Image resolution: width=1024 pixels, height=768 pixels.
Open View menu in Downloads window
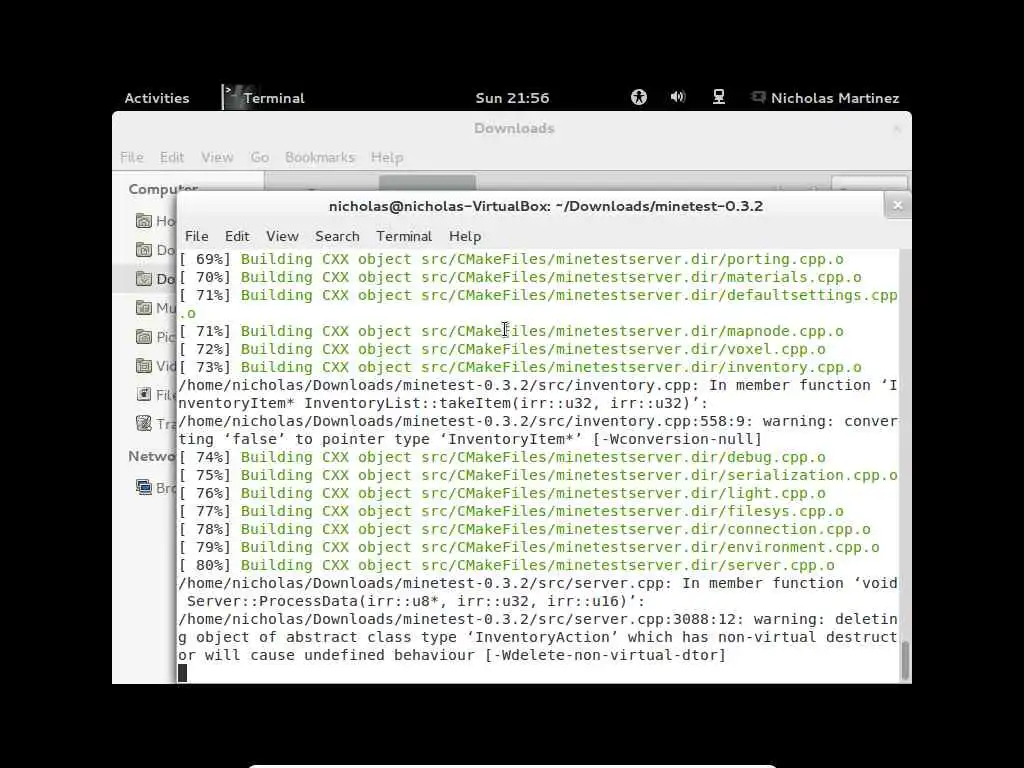pyautogui.click(x=217, y=157)
